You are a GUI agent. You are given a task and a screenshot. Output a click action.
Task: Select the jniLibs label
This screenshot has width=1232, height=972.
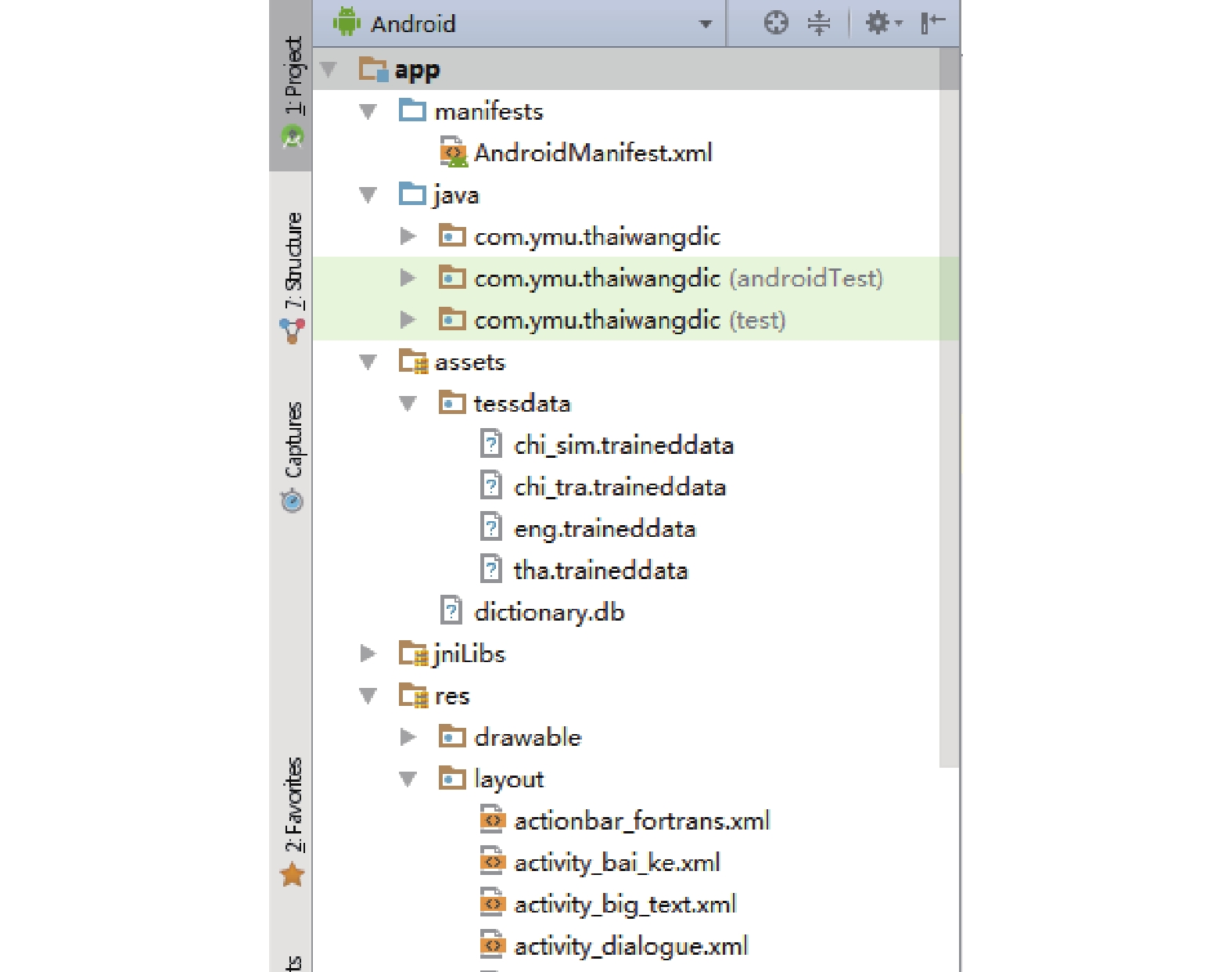click(469, 653)
